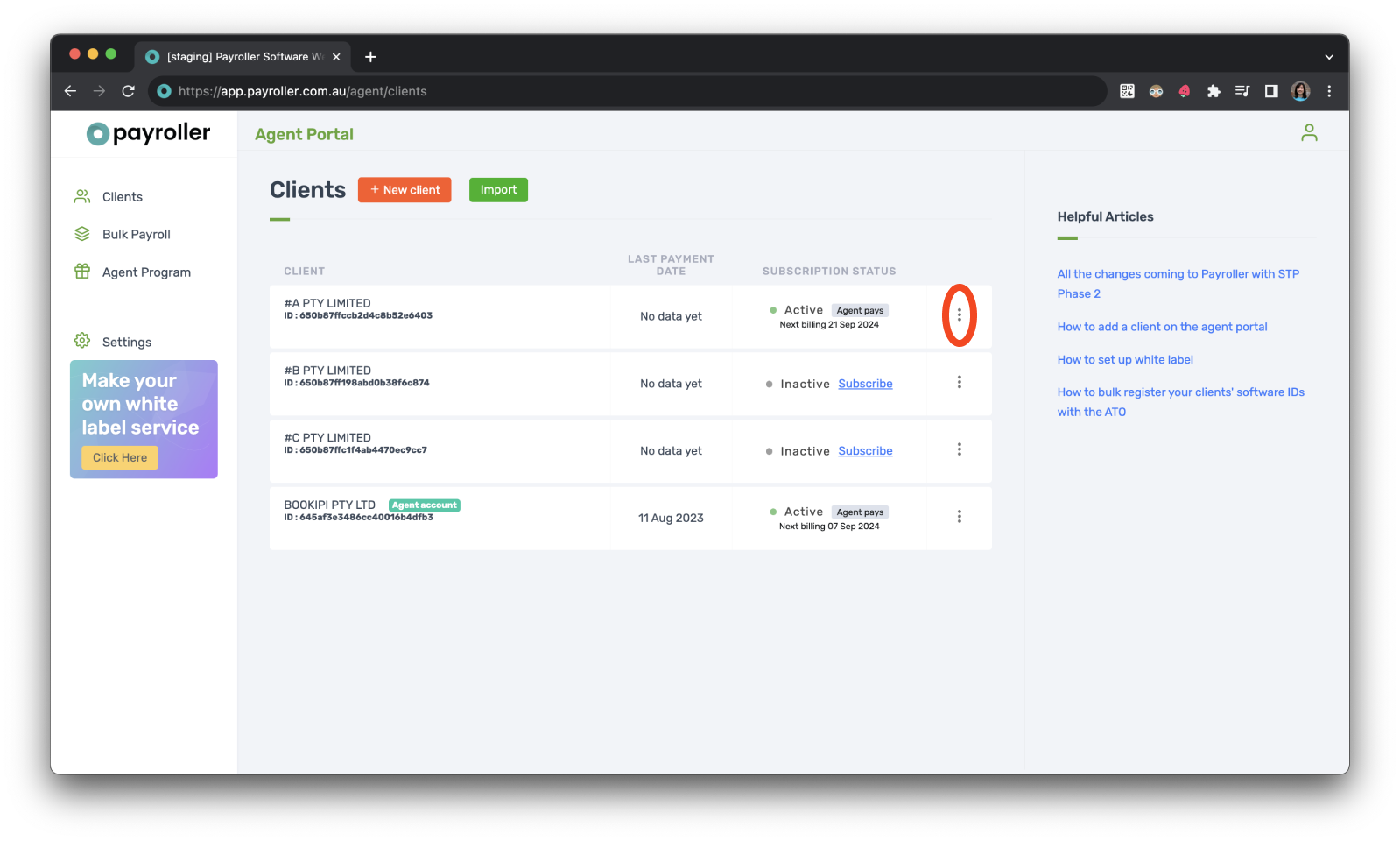Go back using browser back arrow
The height and width of the screenshot is (841, 1400).
(71, 91)
